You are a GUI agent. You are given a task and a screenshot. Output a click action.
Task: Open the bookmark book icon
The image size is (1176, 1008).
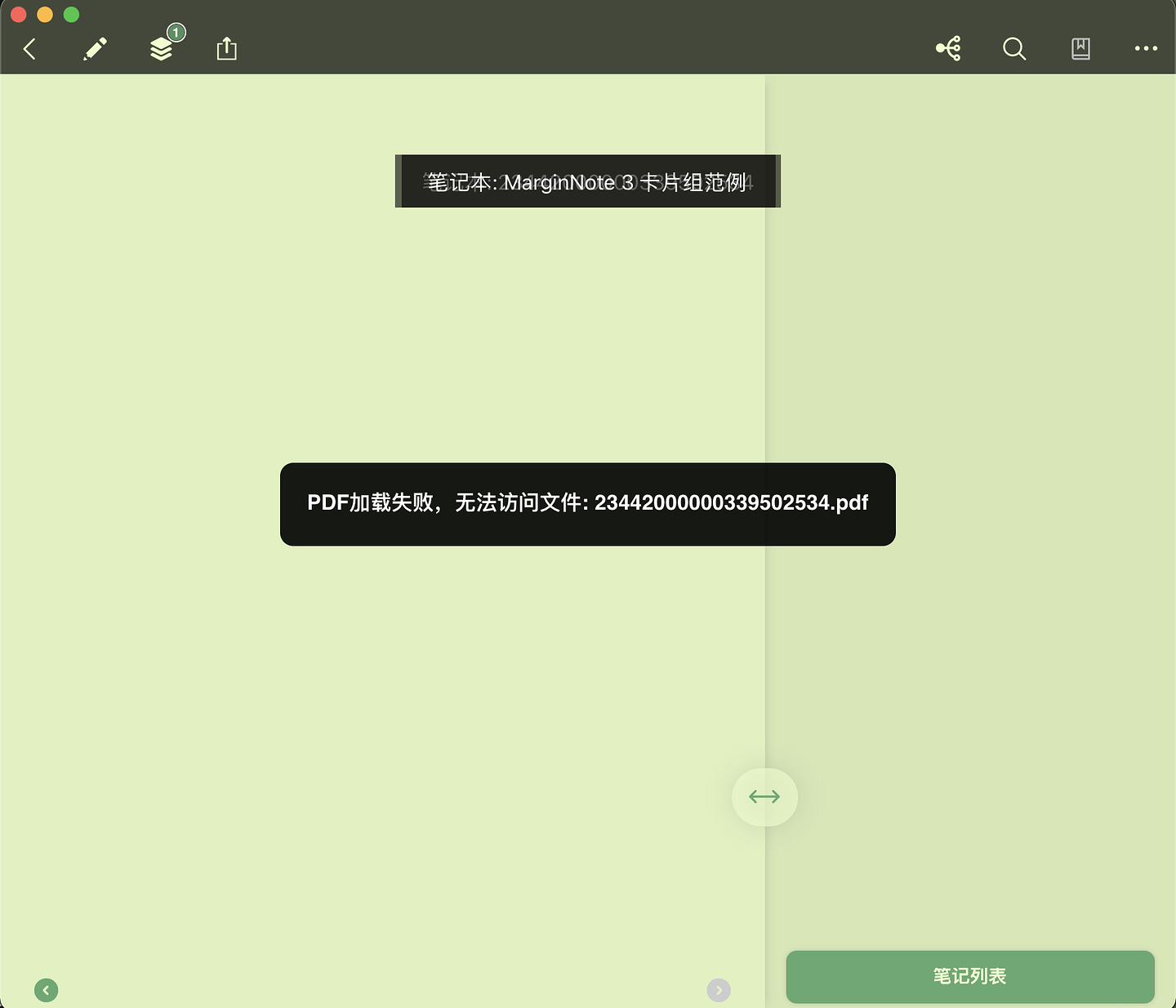[1080, 49]
